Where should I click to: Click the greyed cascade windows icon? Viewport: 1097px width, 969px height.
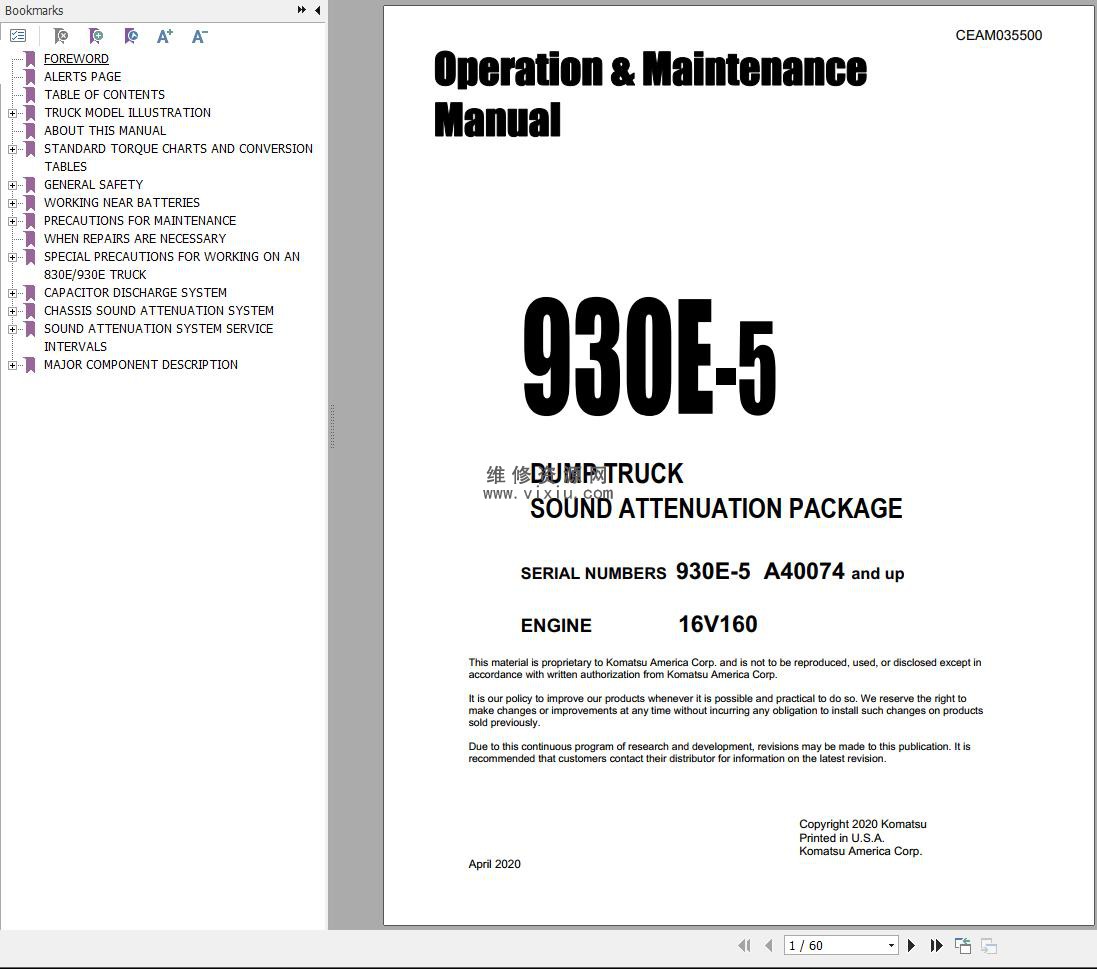coord(989,945)
